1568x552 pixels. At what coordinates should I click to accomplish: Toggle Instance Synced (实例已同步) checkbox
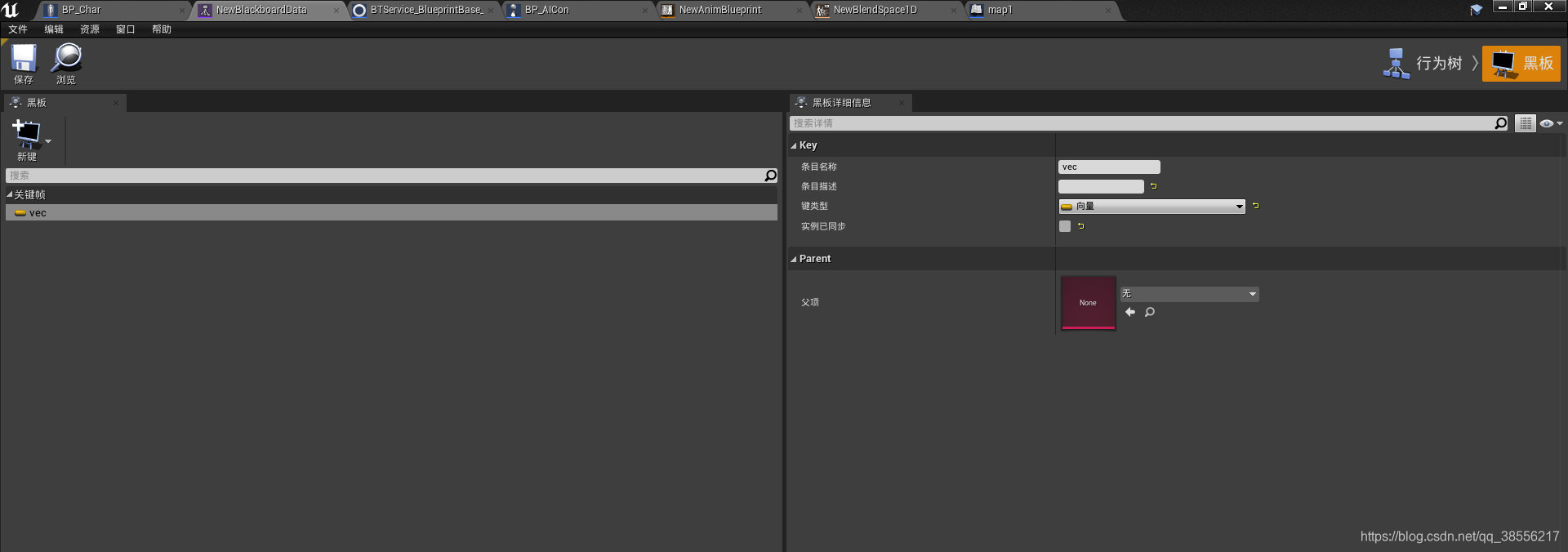[1065, 226]
